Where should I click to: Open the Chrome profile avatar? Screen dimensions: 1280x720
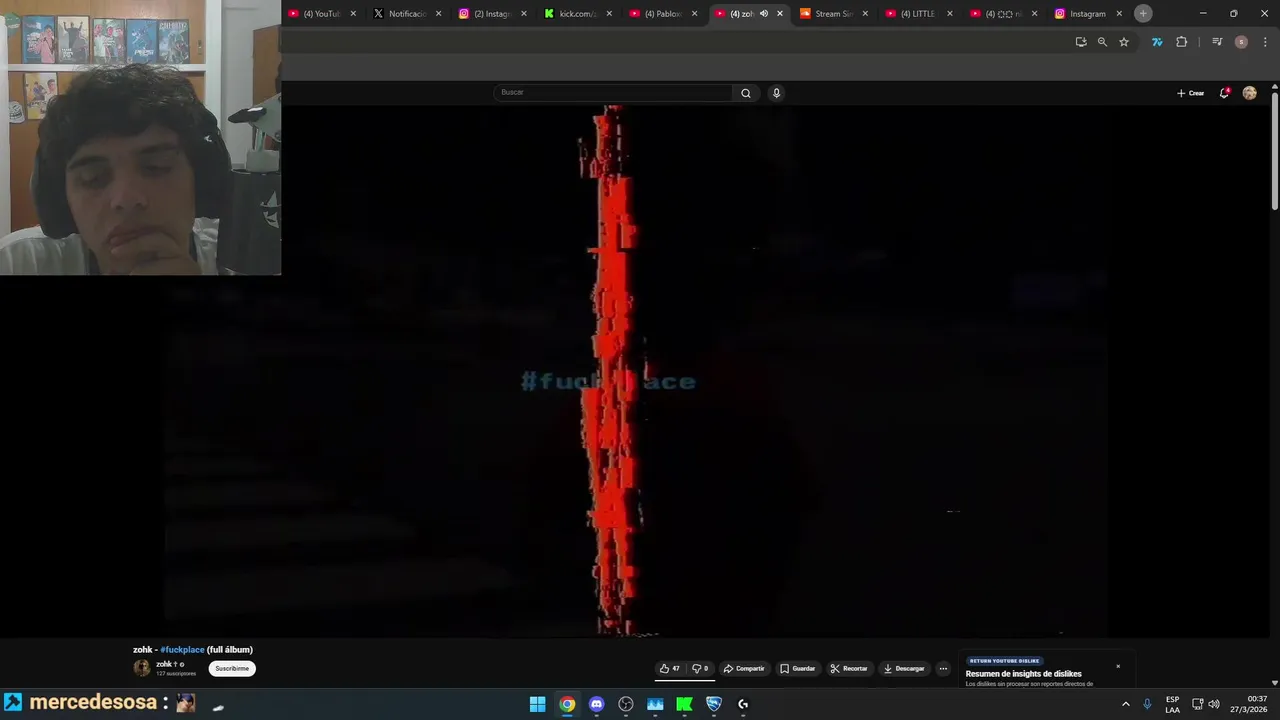[x=1241, y=42]
